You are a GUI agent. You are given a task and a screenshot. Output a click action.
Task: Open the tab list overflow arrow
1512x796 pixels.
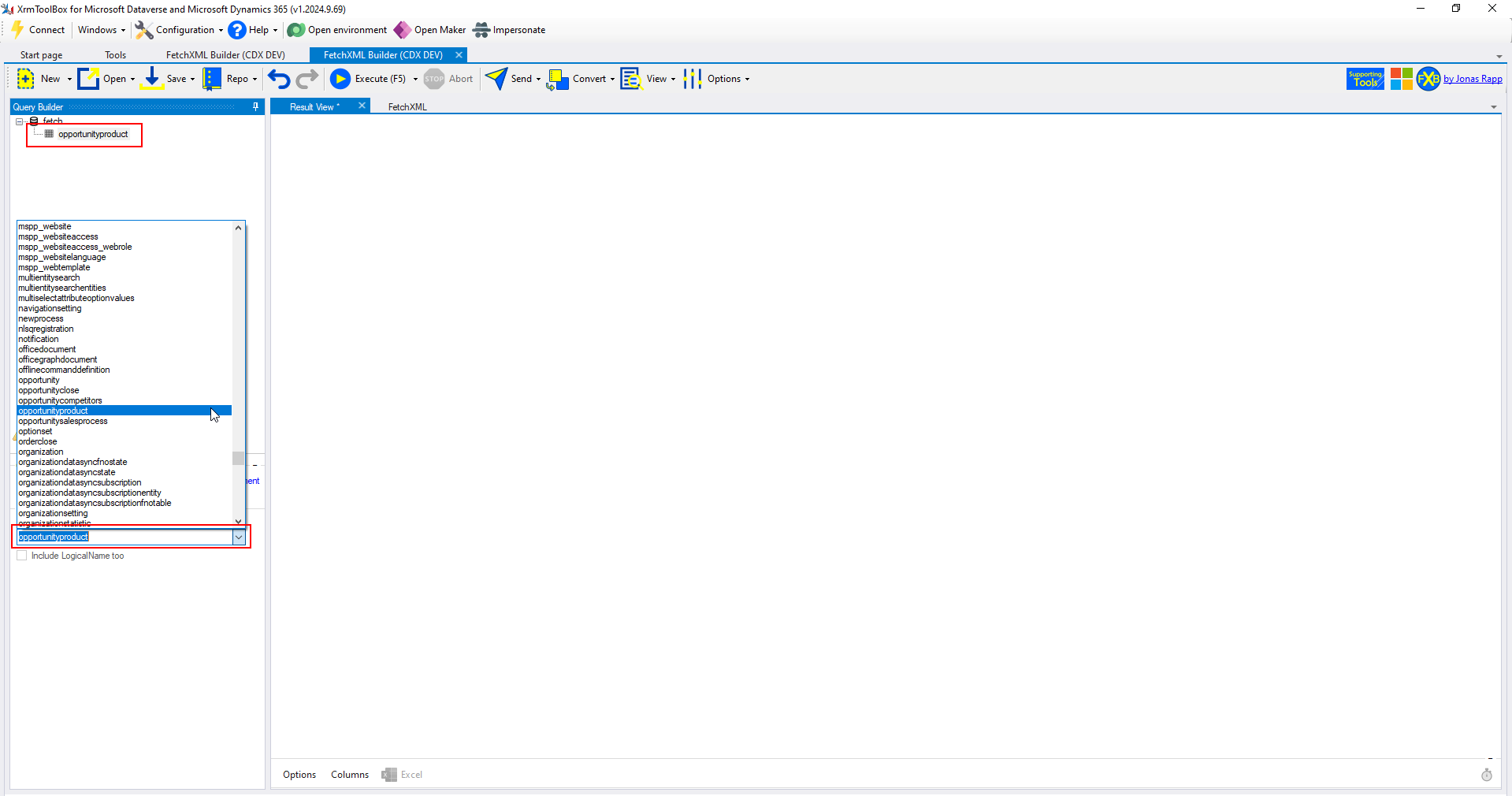pos(1499,56)
